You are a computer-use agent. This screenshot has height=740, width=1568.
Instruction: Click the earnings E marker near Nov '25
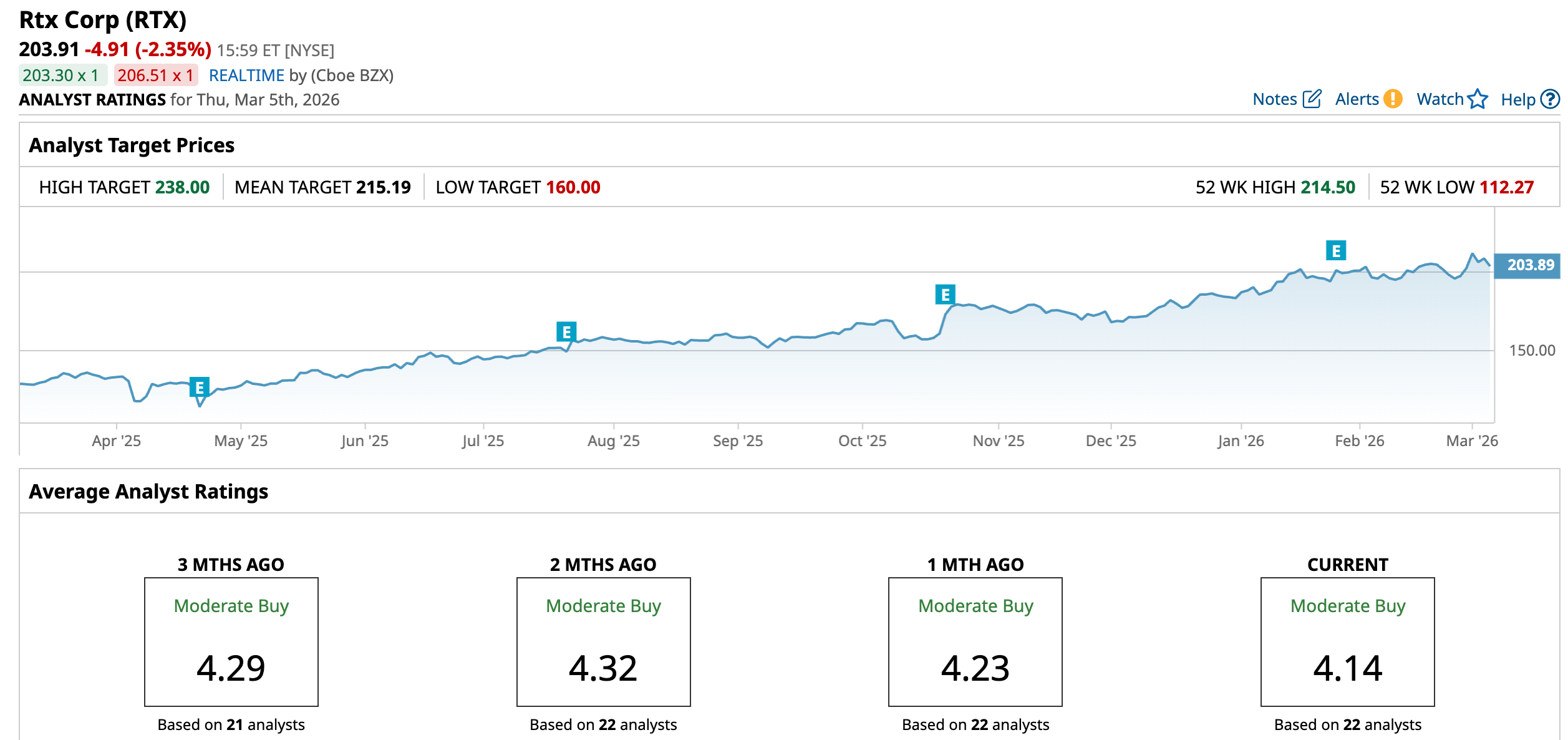click(x=945, y=295)
